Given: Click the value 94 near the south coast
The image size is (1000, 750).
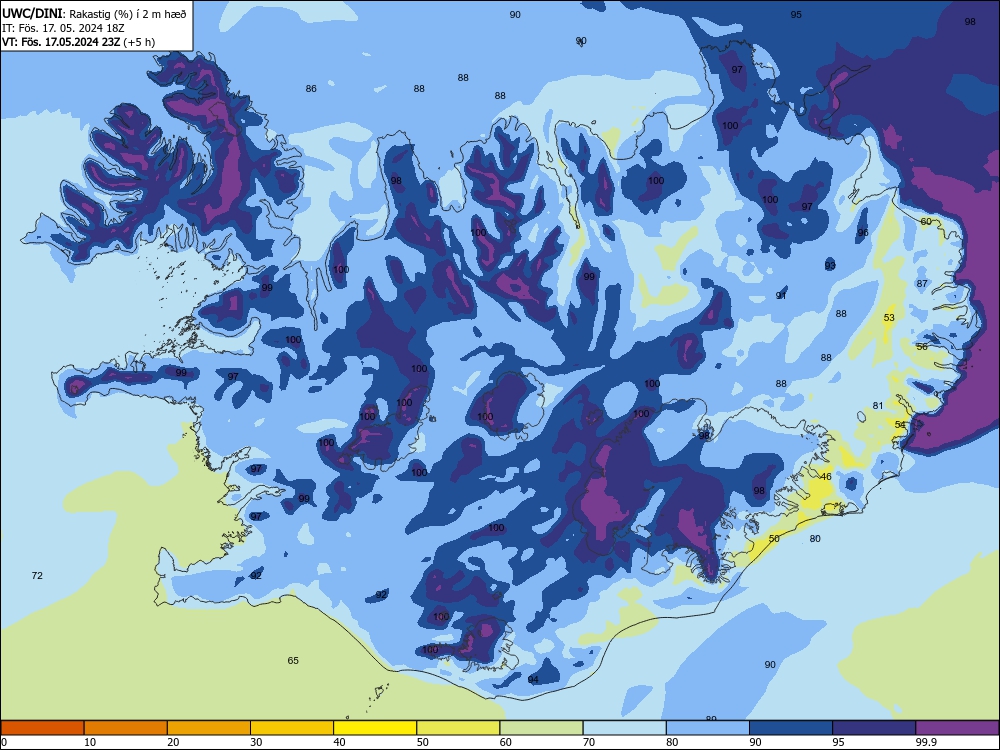Looking at the screenshot, I should [x=533, y=679].
